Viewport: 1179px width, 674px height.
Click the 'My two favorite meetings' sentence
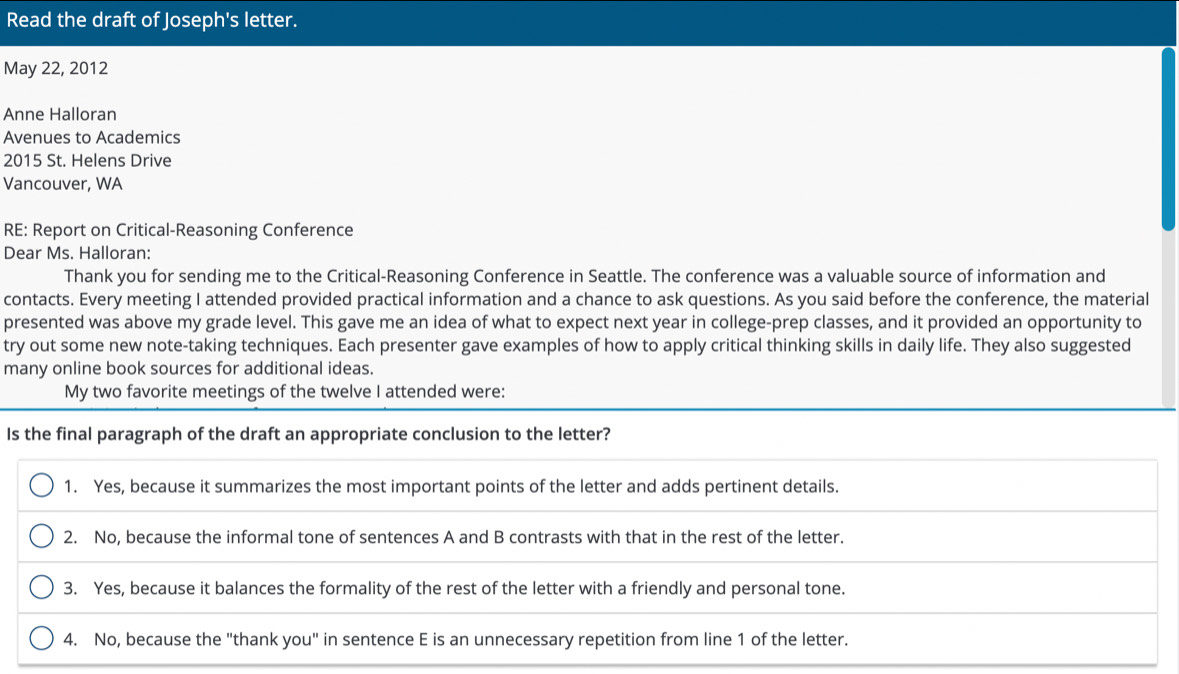point(283,391)
